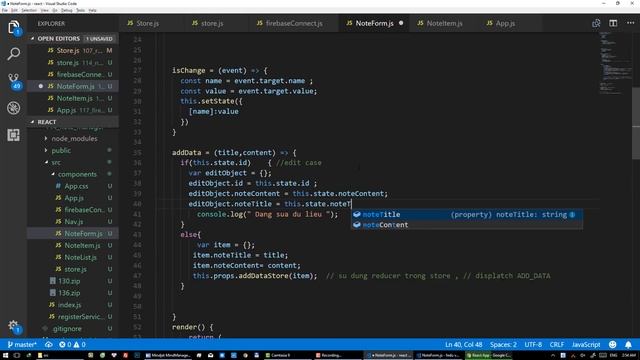Open the React App Chrome taskbar item
This screenshot has width=640, height=360.
[x=489, y=355]
